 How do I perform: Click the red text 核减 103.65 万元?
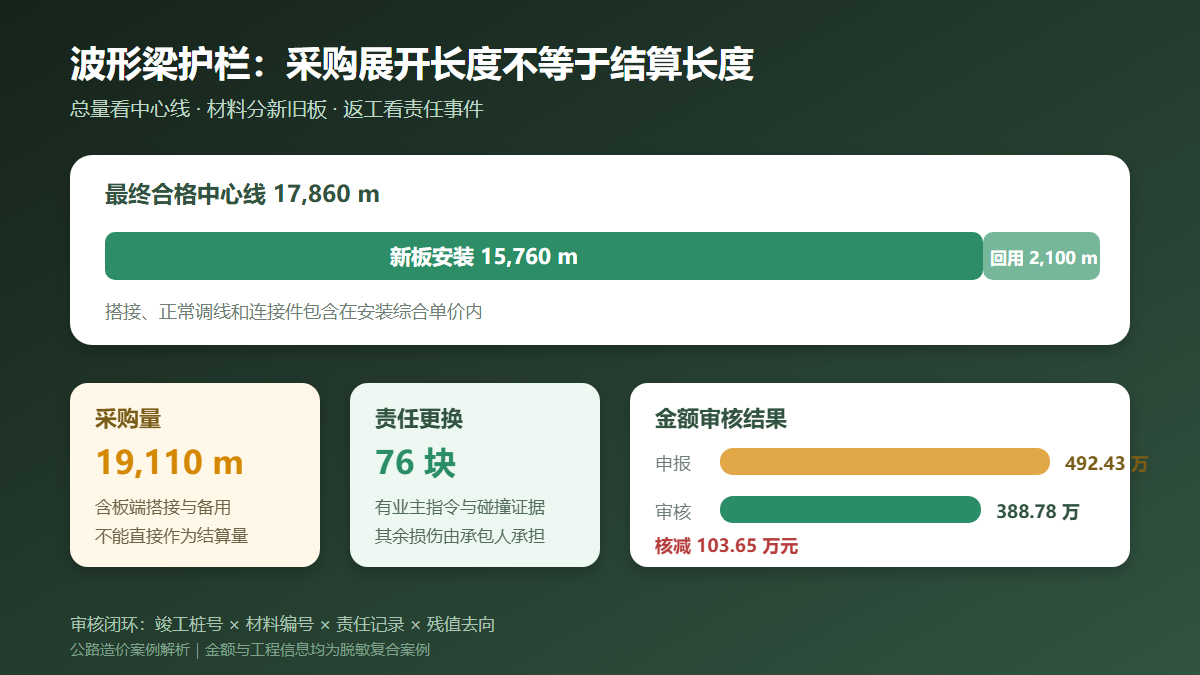[726, 546]
